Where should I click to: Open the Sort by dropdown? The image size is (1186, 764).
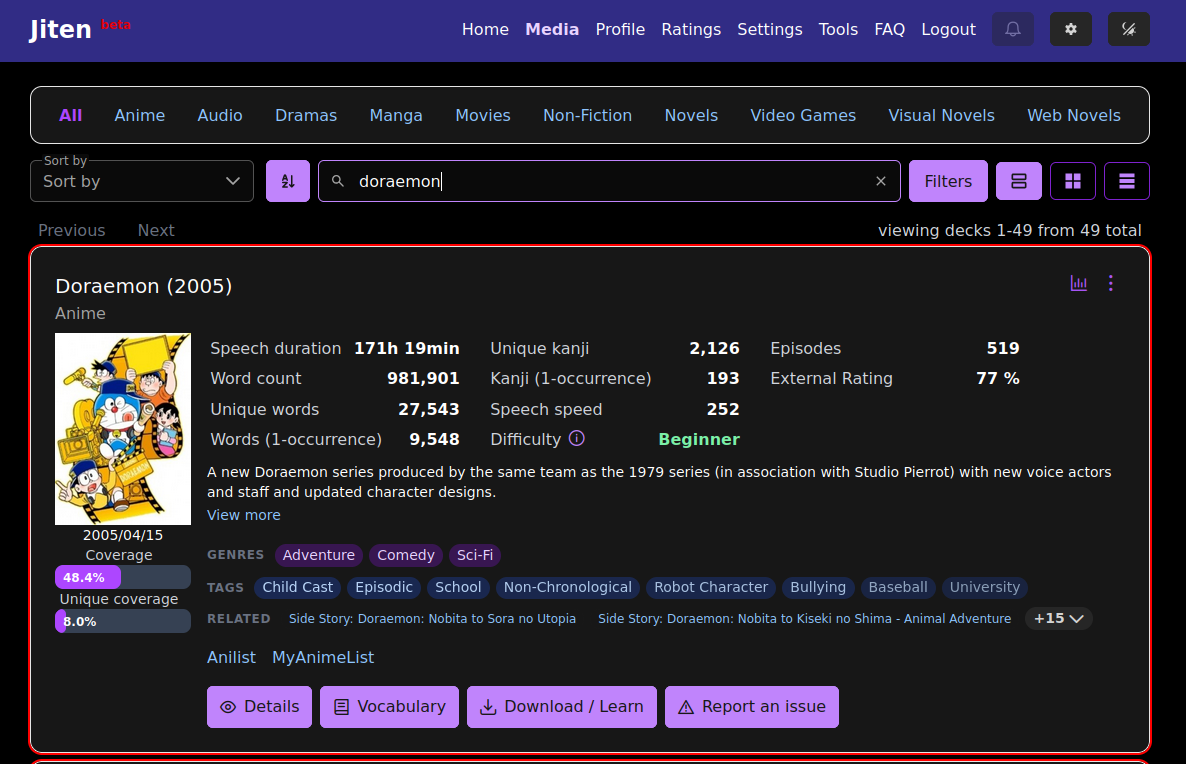coord(142,181)
